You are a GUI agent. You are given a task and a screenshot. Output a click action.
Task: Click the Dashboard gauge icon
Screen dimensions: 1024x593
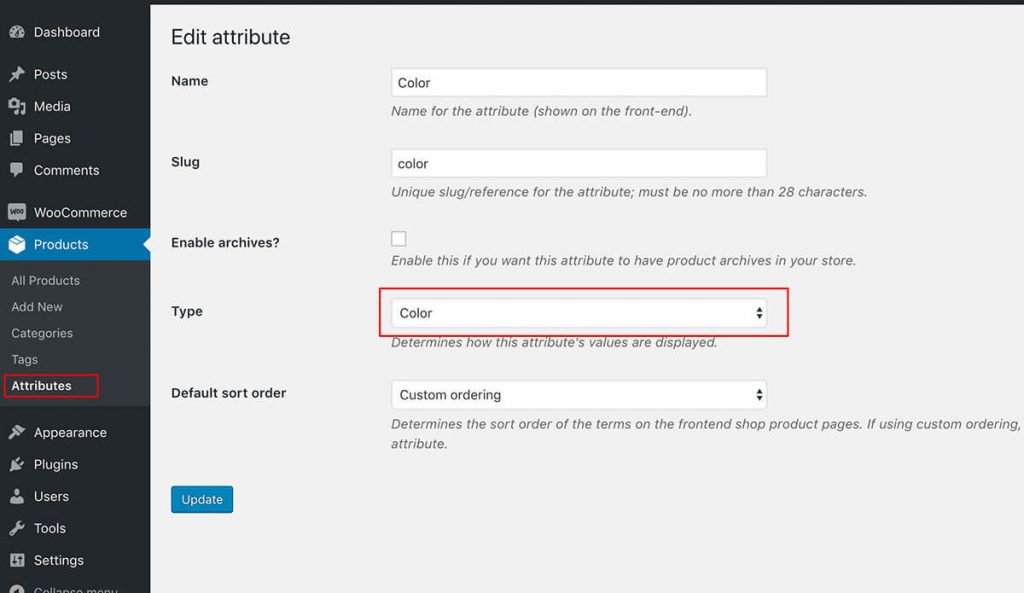click(x=17, y=32)
